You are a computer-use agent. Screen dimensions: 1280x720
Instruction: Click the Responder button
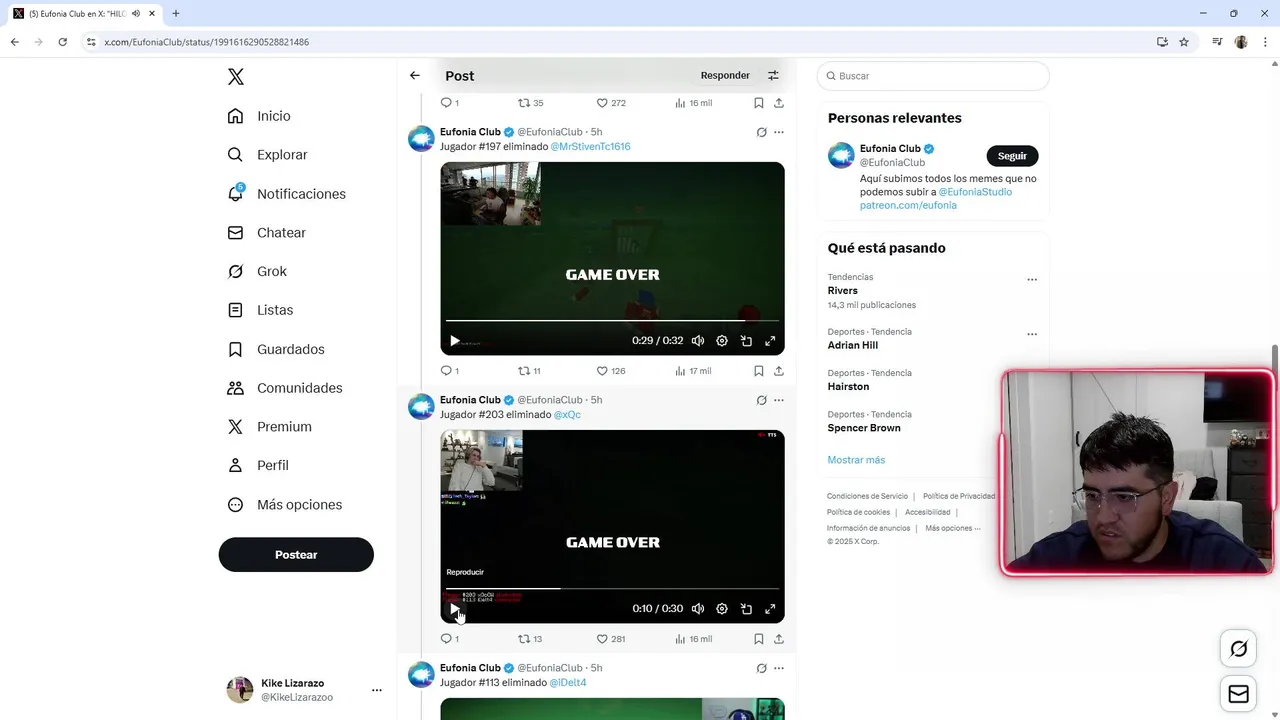pos(725,75)
